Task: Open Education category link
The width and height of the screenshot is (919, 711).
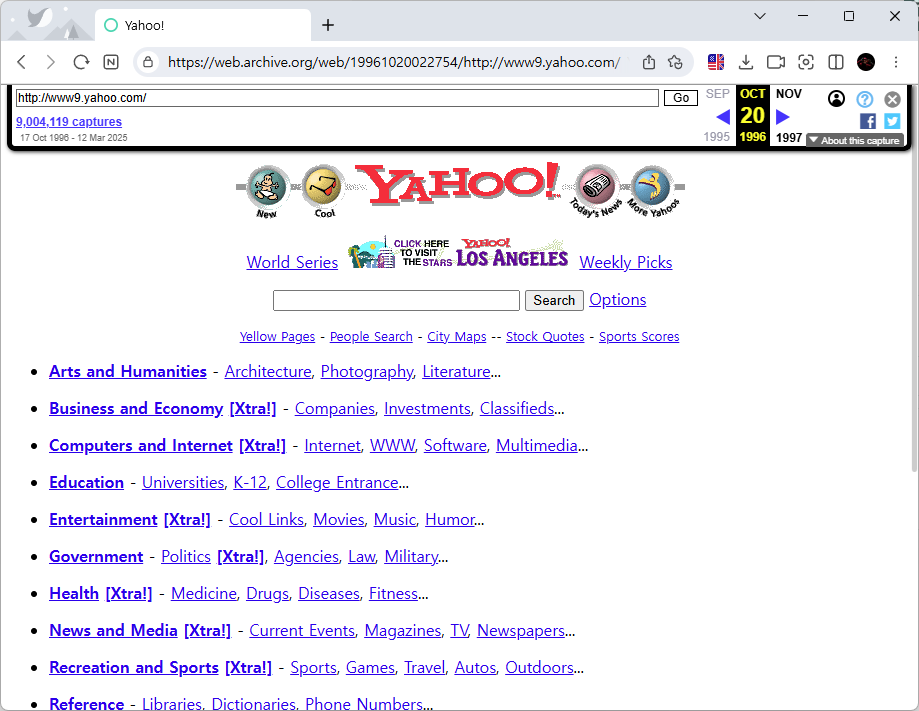Action: click(86, 482)
